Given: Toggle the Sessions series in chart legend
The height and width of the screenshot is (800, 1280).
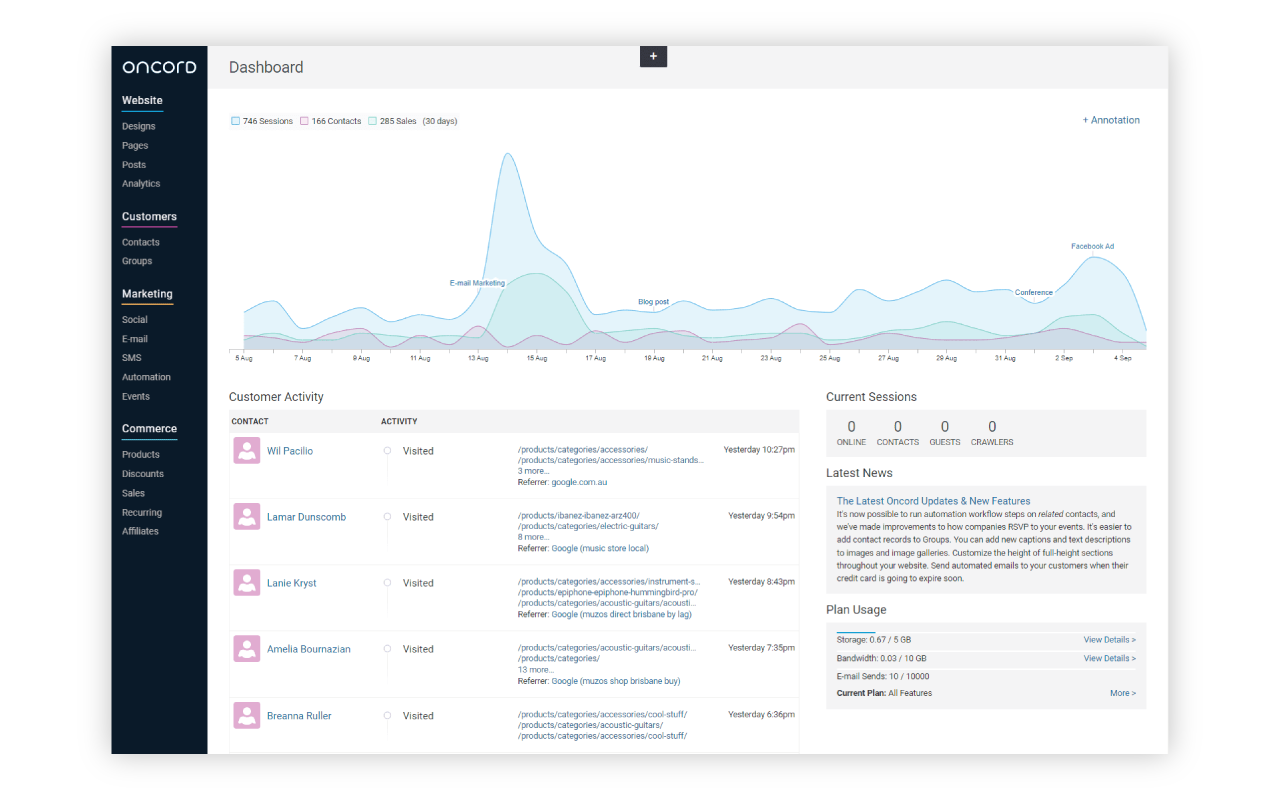Looking at the screenshot, I should pyautogui.click(x=262, y=121).
